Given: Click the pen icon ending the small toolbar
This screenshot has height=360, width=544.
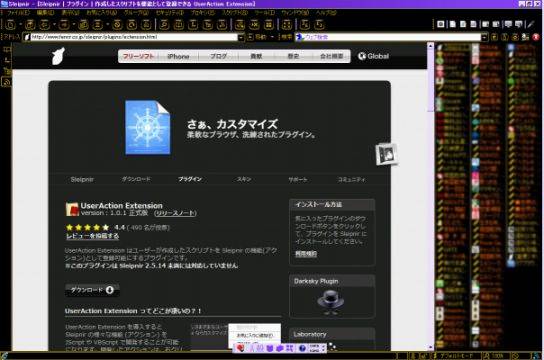Looking at the screenshot, I should [x=531, y=24].
